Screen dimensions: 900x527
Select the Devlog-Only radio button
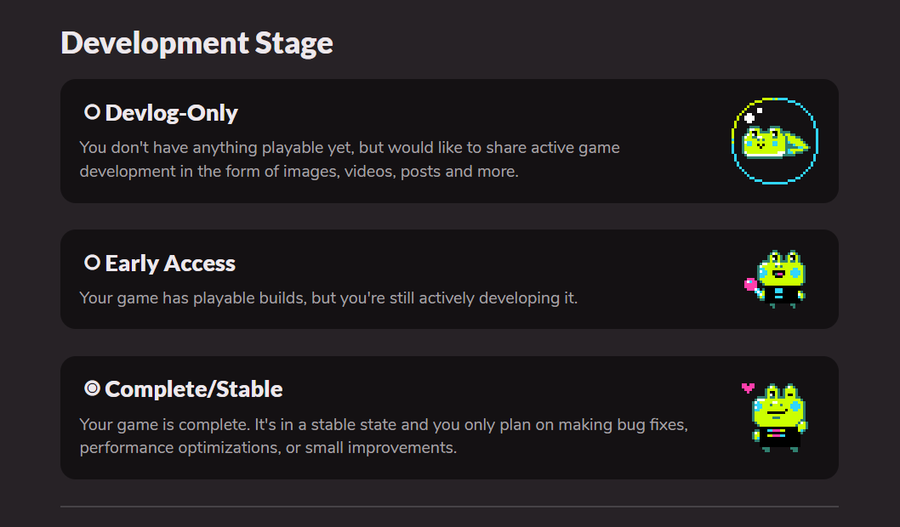[x=92, y=113]
